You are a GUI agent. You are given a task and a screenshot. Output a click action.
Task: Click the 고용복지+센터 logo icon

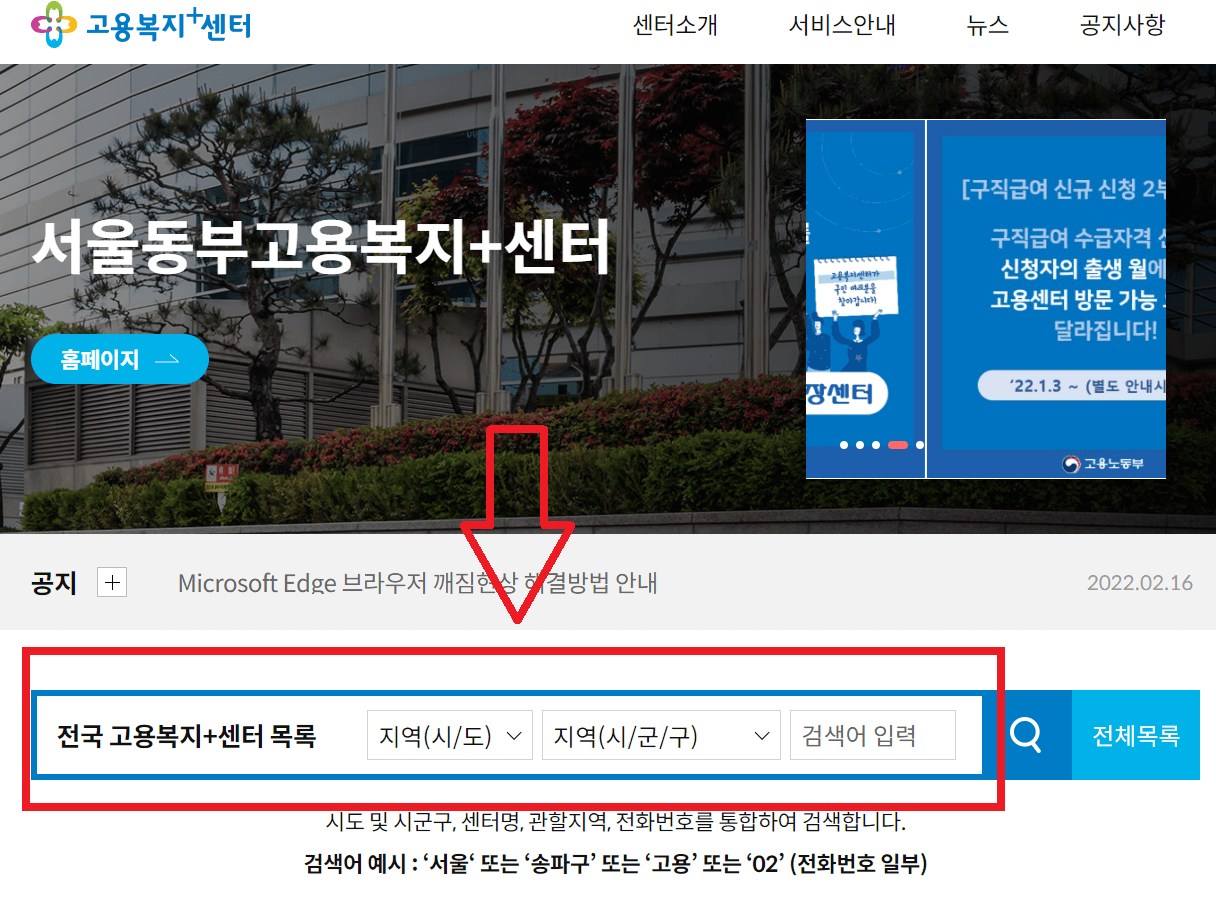click(52, 27)
